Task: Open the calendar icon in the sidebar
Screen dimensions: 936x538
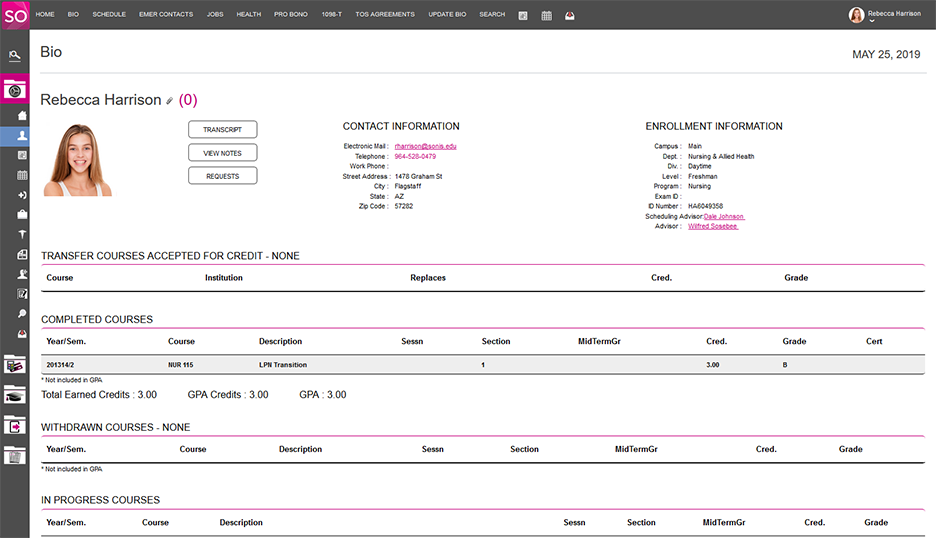Action: [x=22, y=175]
